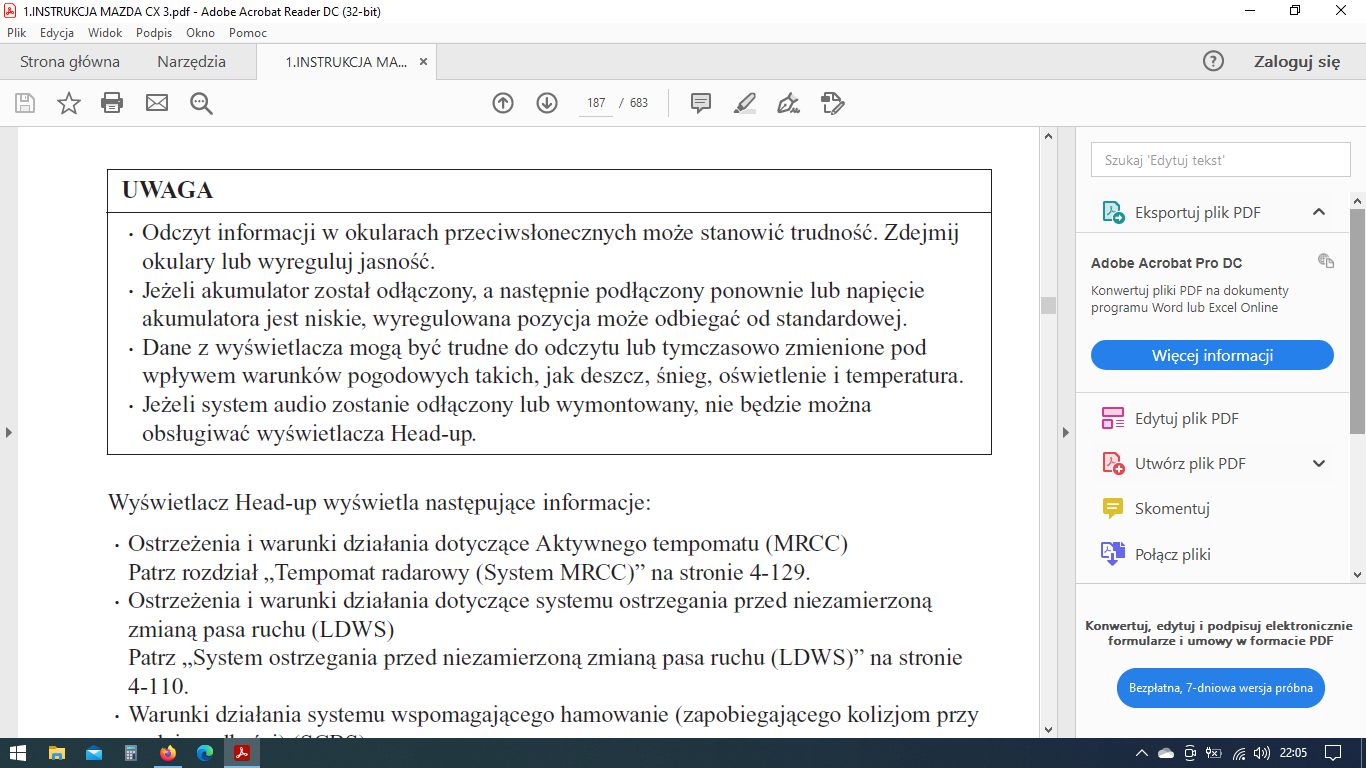Send file by email envelope icon

[157, 103]
